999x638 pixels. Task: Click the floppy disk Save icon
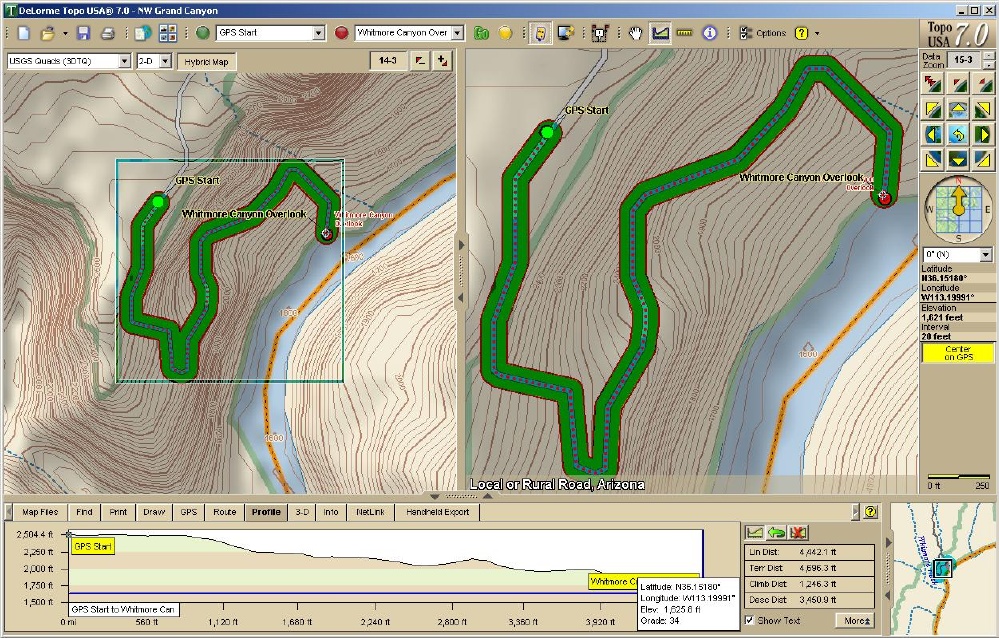click(x=83, y=33)
